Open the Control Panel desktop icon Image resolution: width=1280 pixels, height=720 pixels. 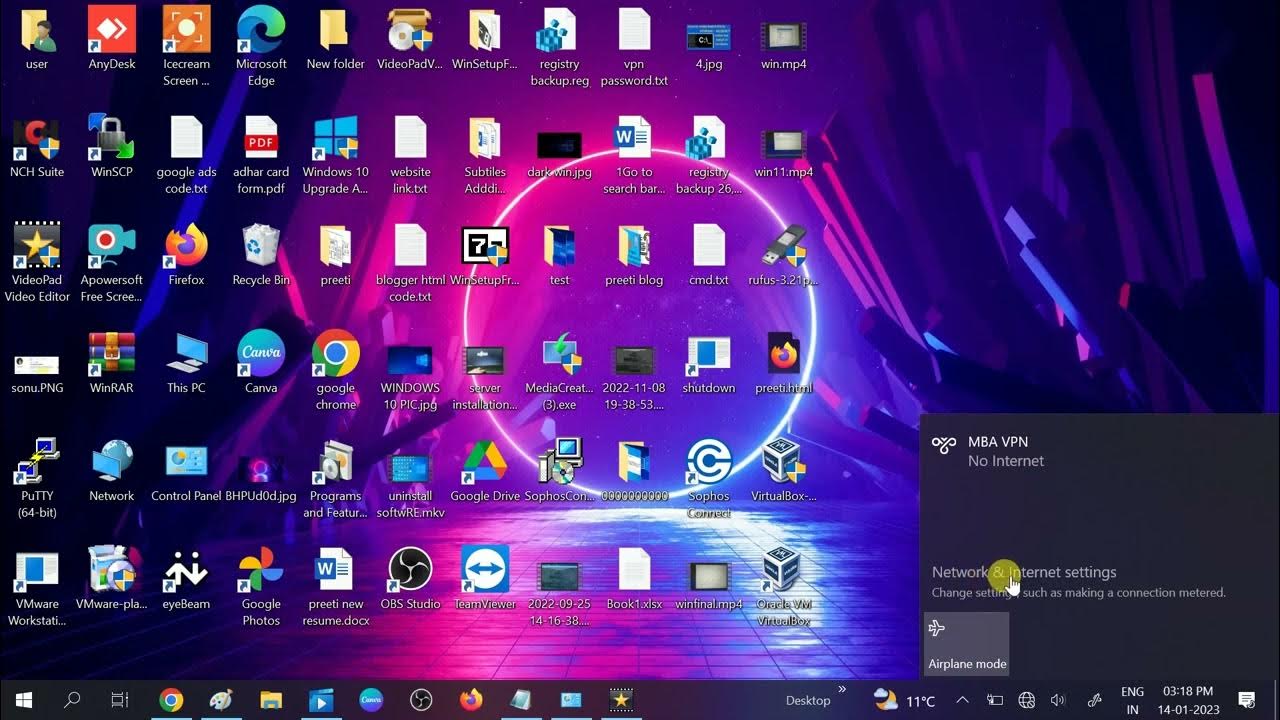click(x=186, y=471)
